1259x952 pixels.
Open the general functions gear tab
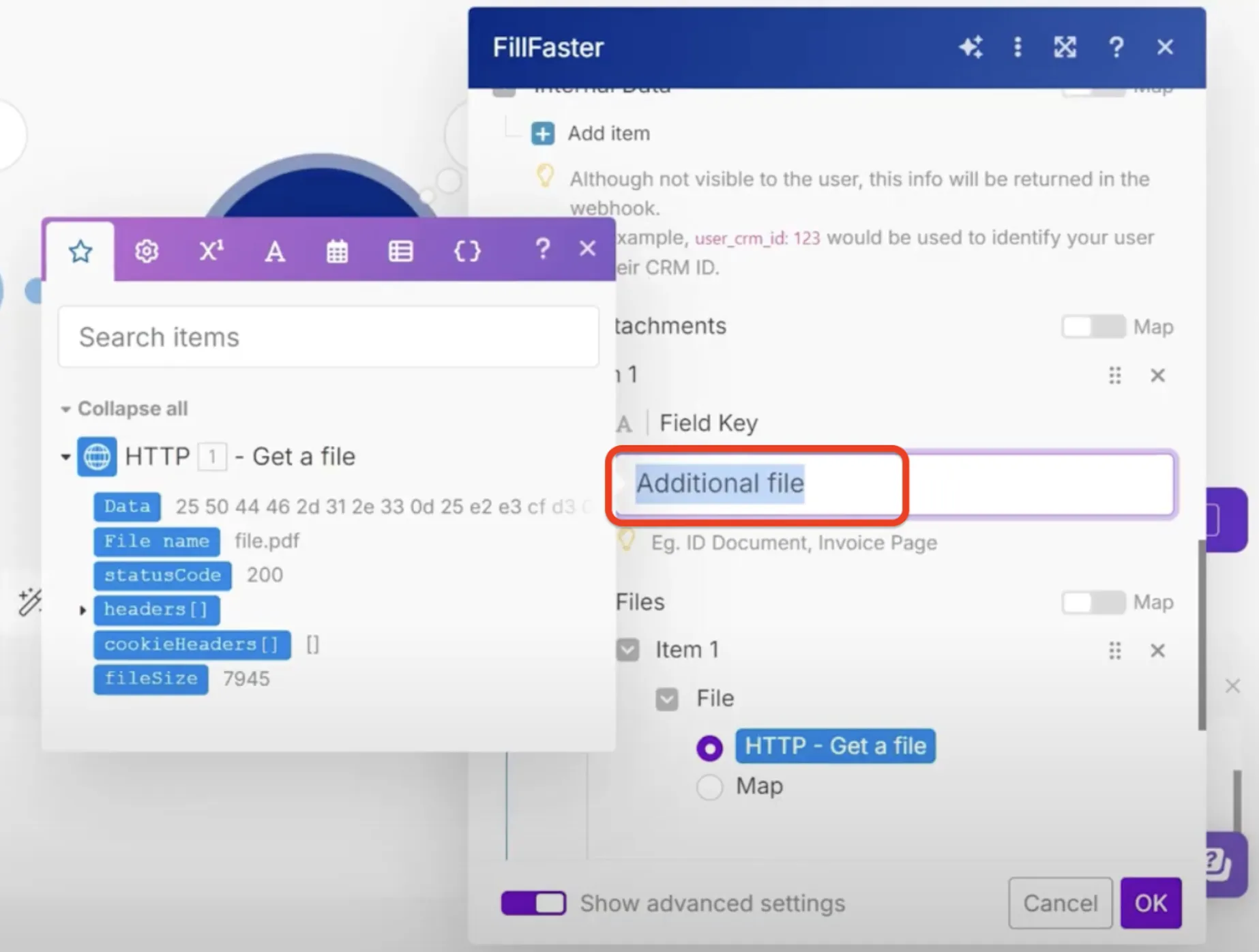click(x=147, y=251)
